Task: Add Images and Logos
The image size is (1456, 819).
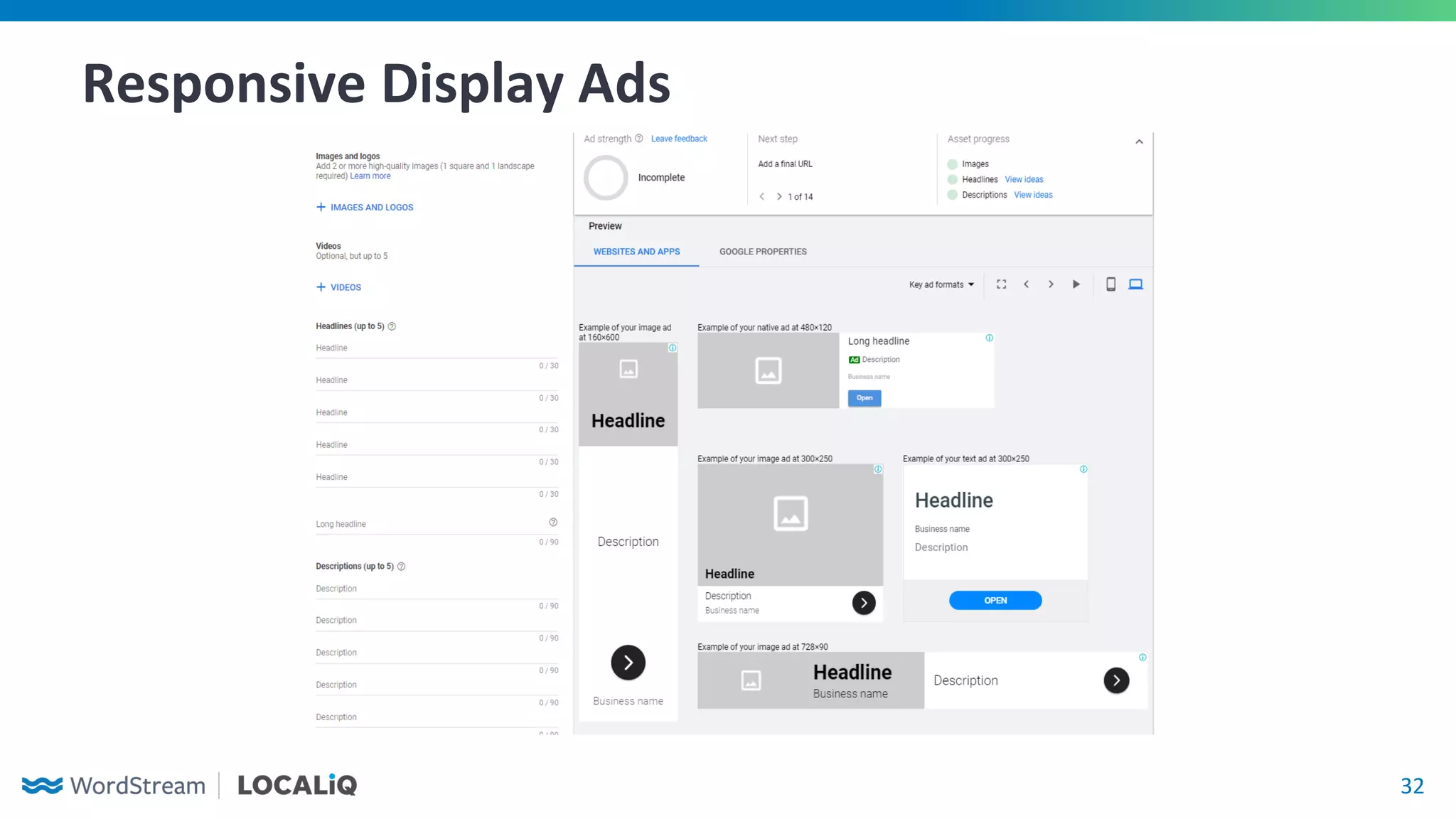Action: pyautogui.click(x=365, y=207)
